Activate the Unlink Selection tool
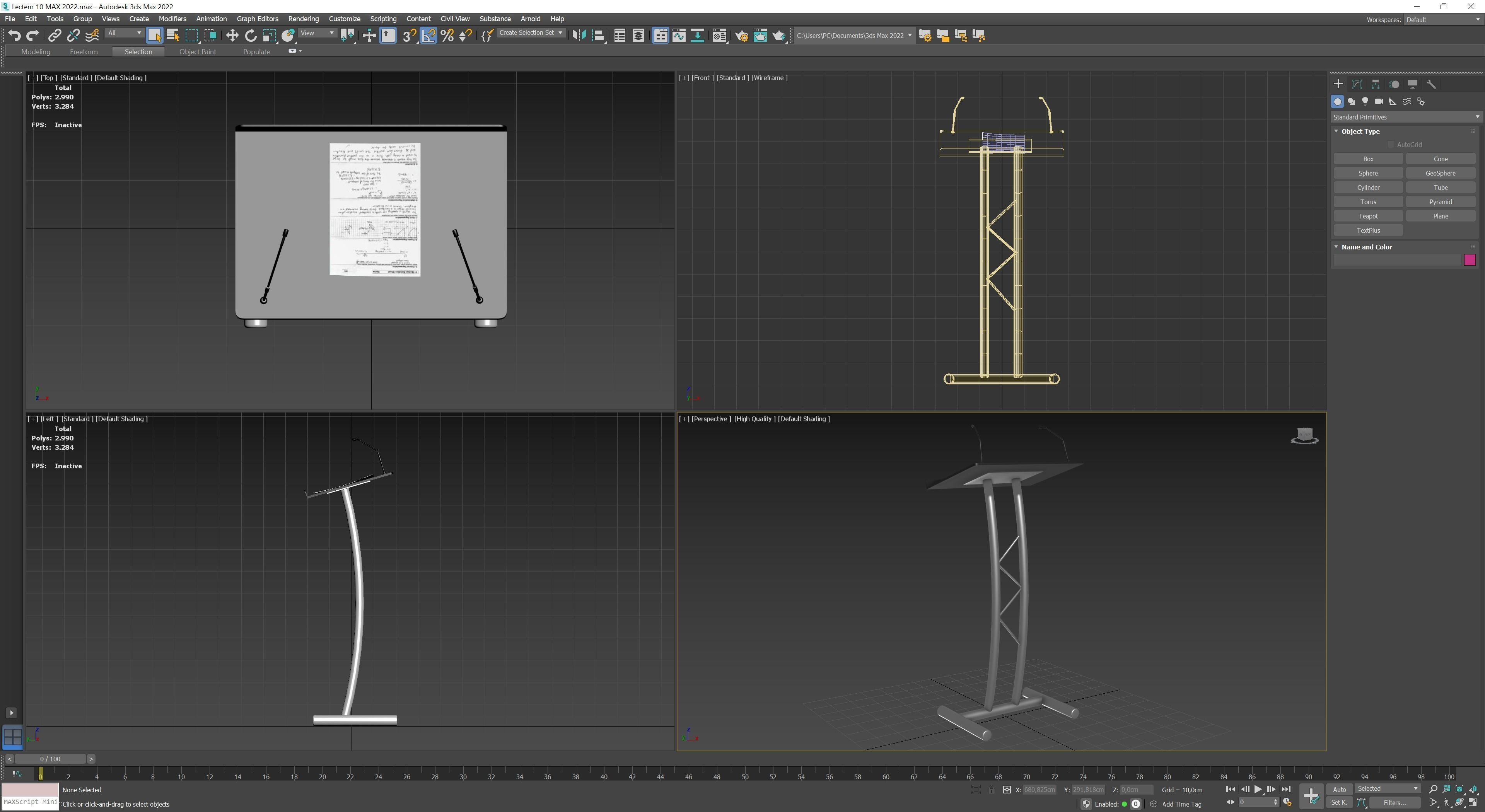 [x=73, y=36]
